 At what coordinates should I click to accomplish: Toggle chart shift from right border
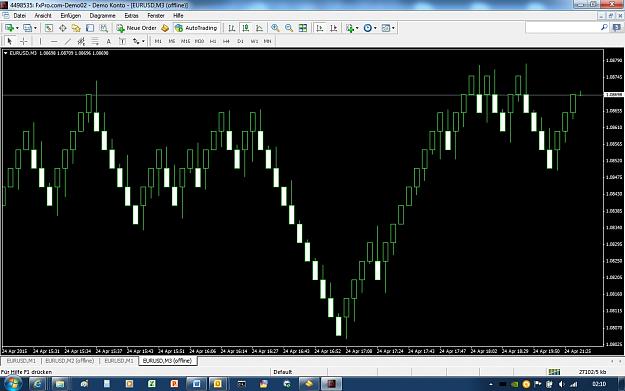(x=334, y=28)
